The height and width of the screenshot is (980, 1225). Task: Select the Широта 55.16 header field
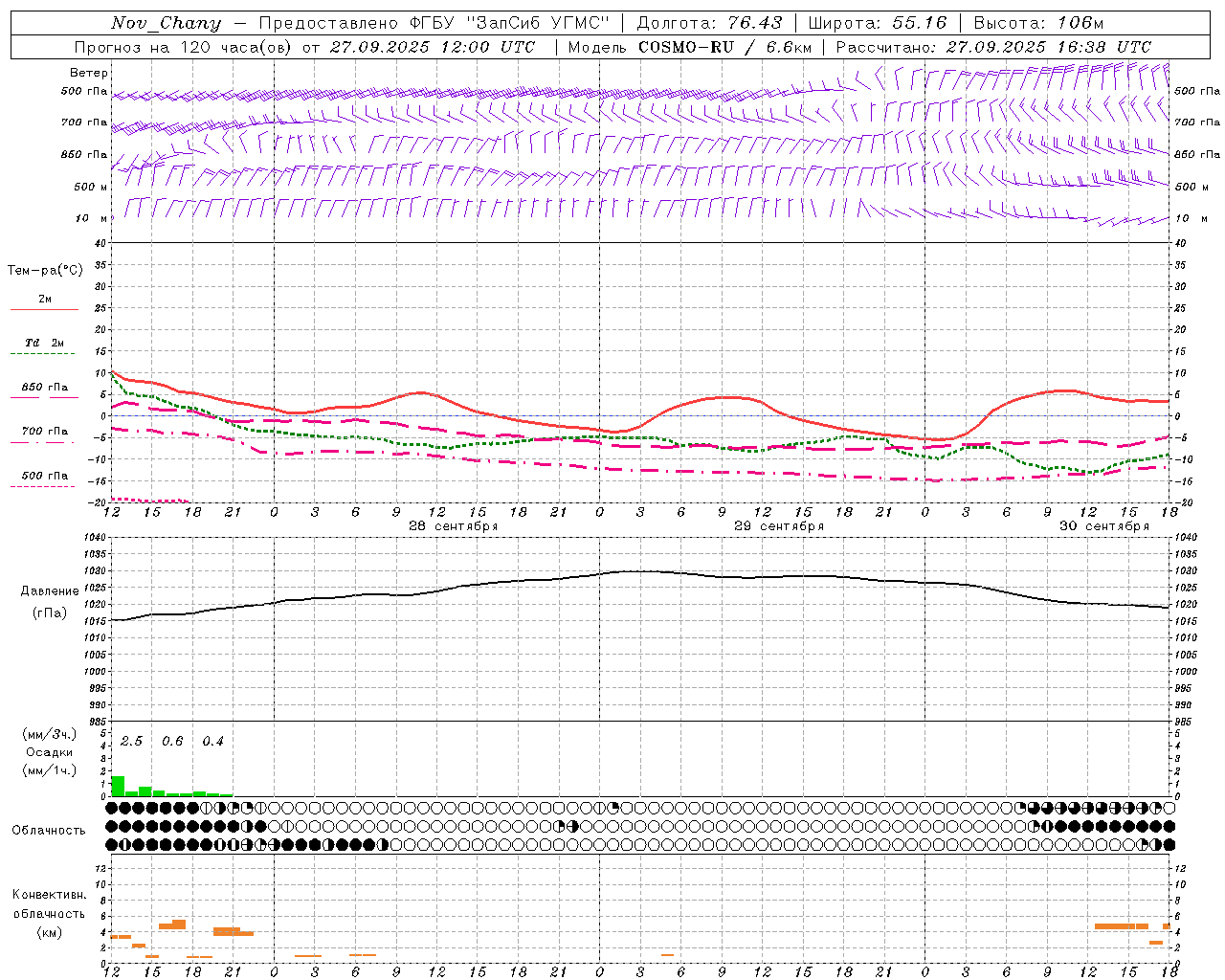coord(878,23)
